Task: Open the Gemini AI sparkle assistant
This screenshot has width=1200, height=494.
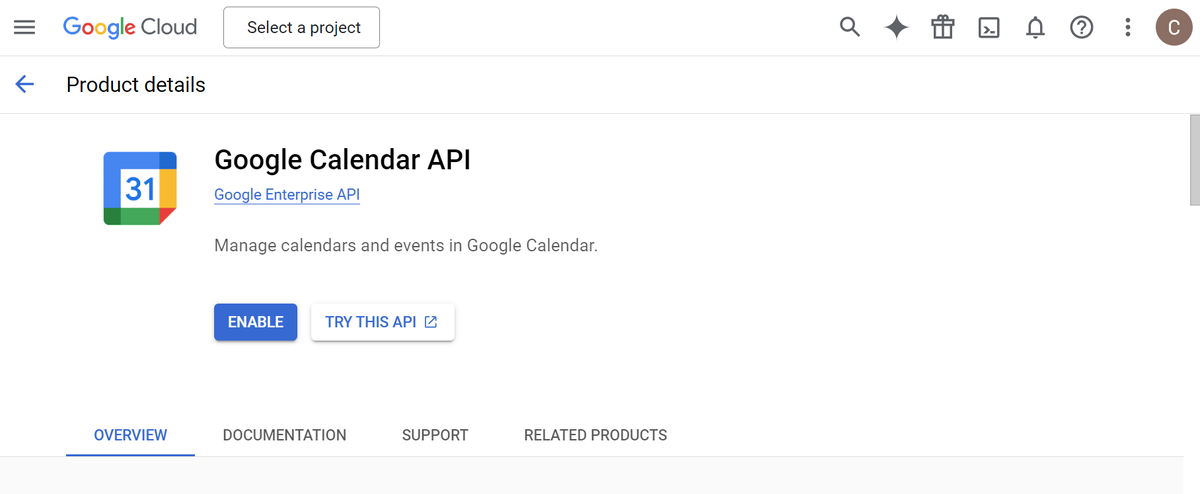Action: (x=896, y=28)
